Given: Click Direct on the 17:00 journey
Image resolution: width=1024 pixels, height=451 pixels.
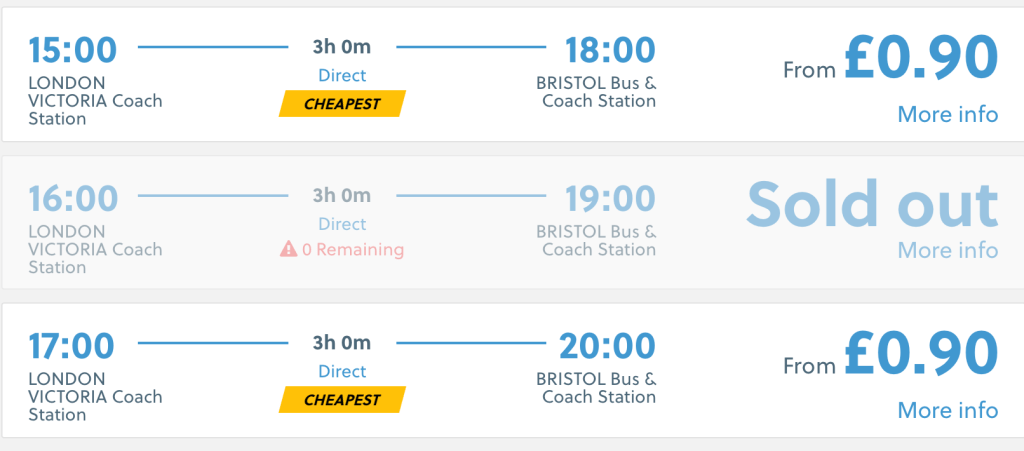Looking at the screenshot, I should 342,372.
